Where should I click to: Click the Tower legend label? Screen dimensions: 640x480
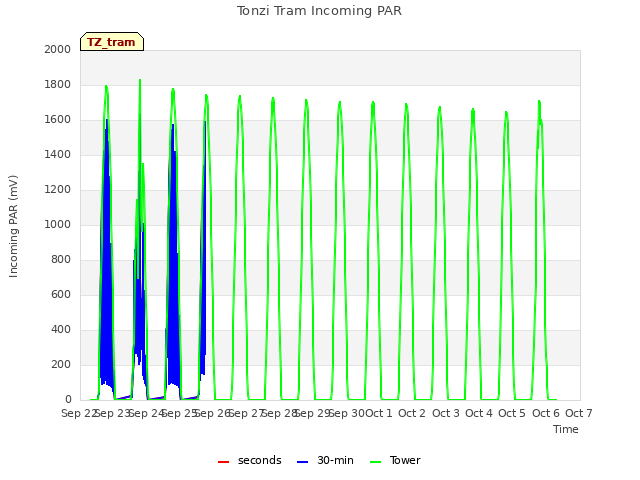405,460
